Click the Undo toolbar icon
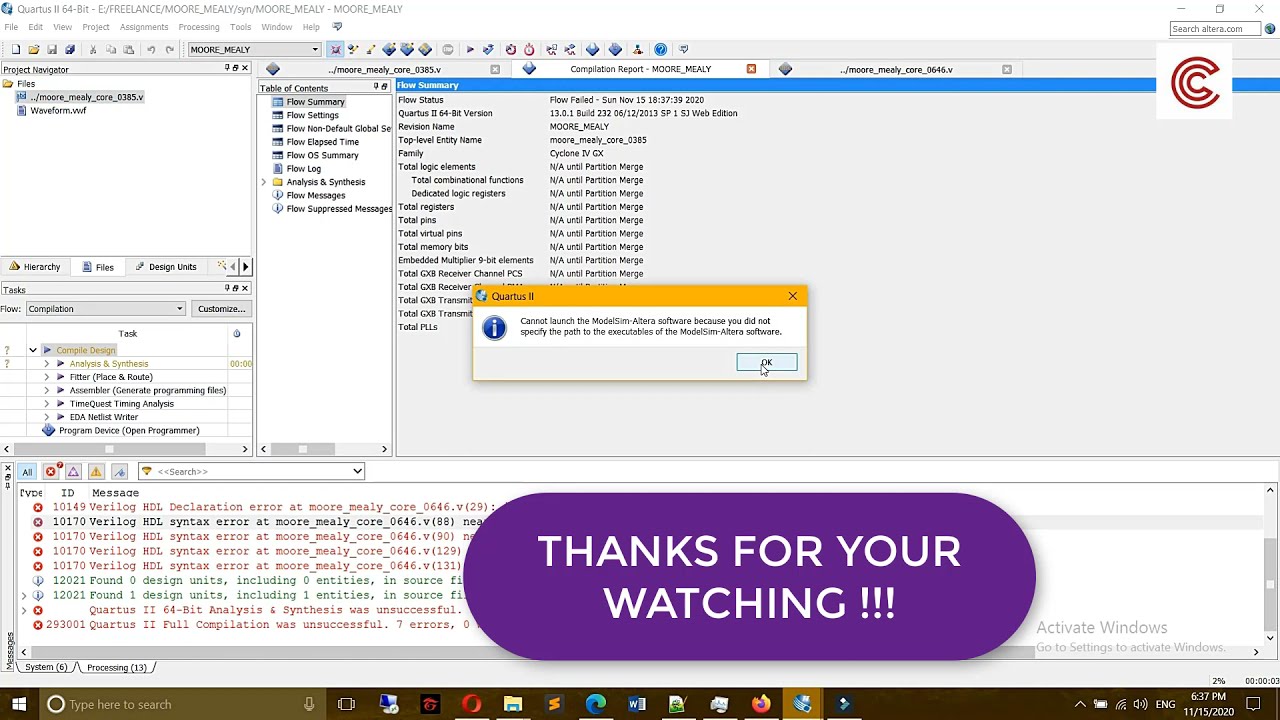 (x=151, y=49)
